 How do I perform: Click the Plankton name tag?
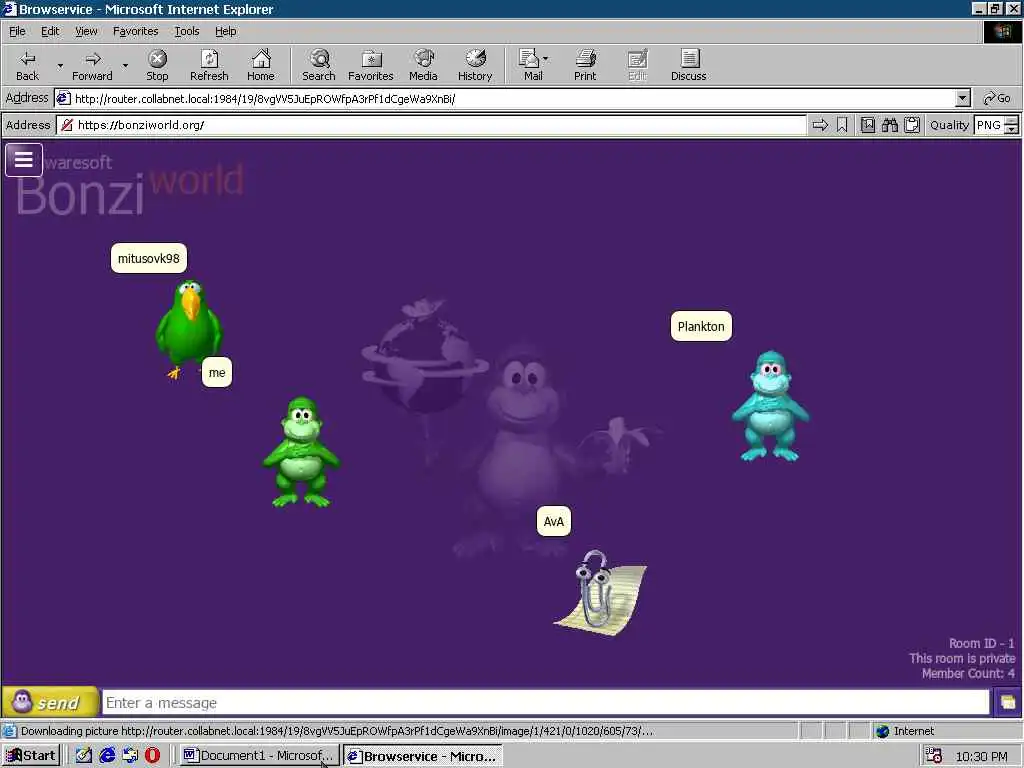(701, 326)
